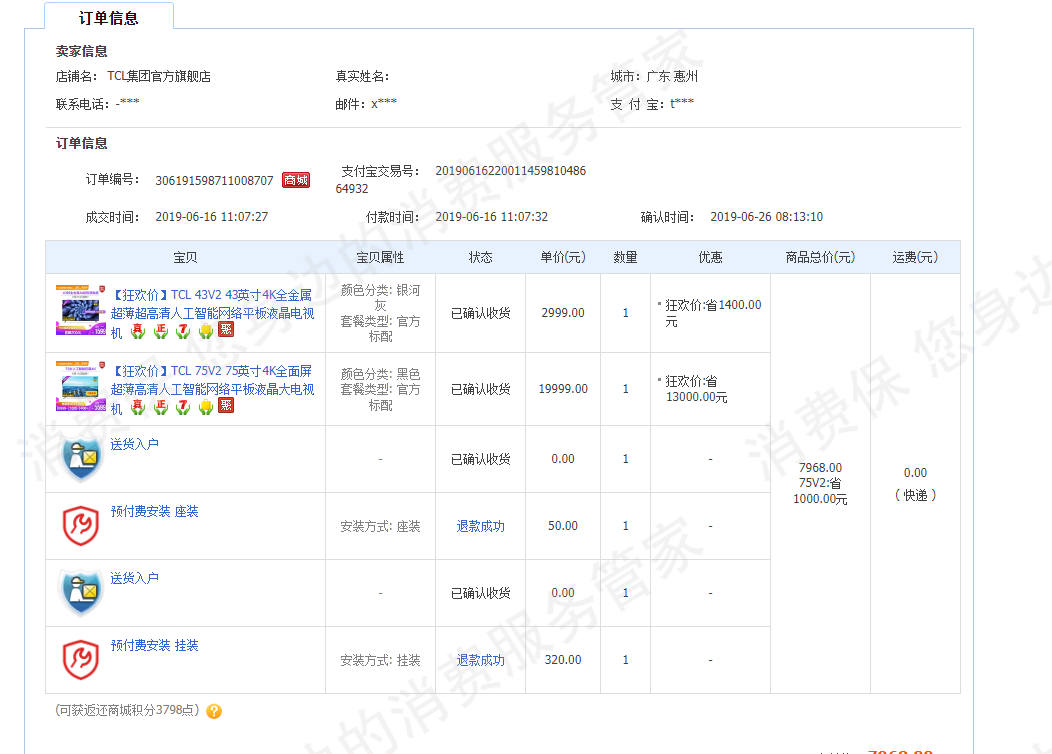Click the red 聚 badge on TCL 75V2

click(x=227, y=406)
